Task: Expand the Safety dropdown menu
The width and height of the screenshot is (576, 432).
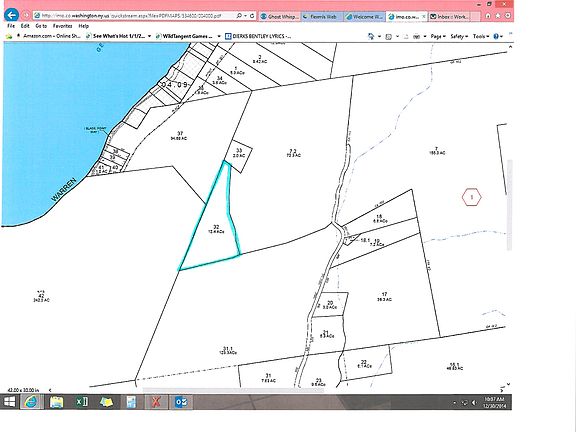Action: [459, 36]
